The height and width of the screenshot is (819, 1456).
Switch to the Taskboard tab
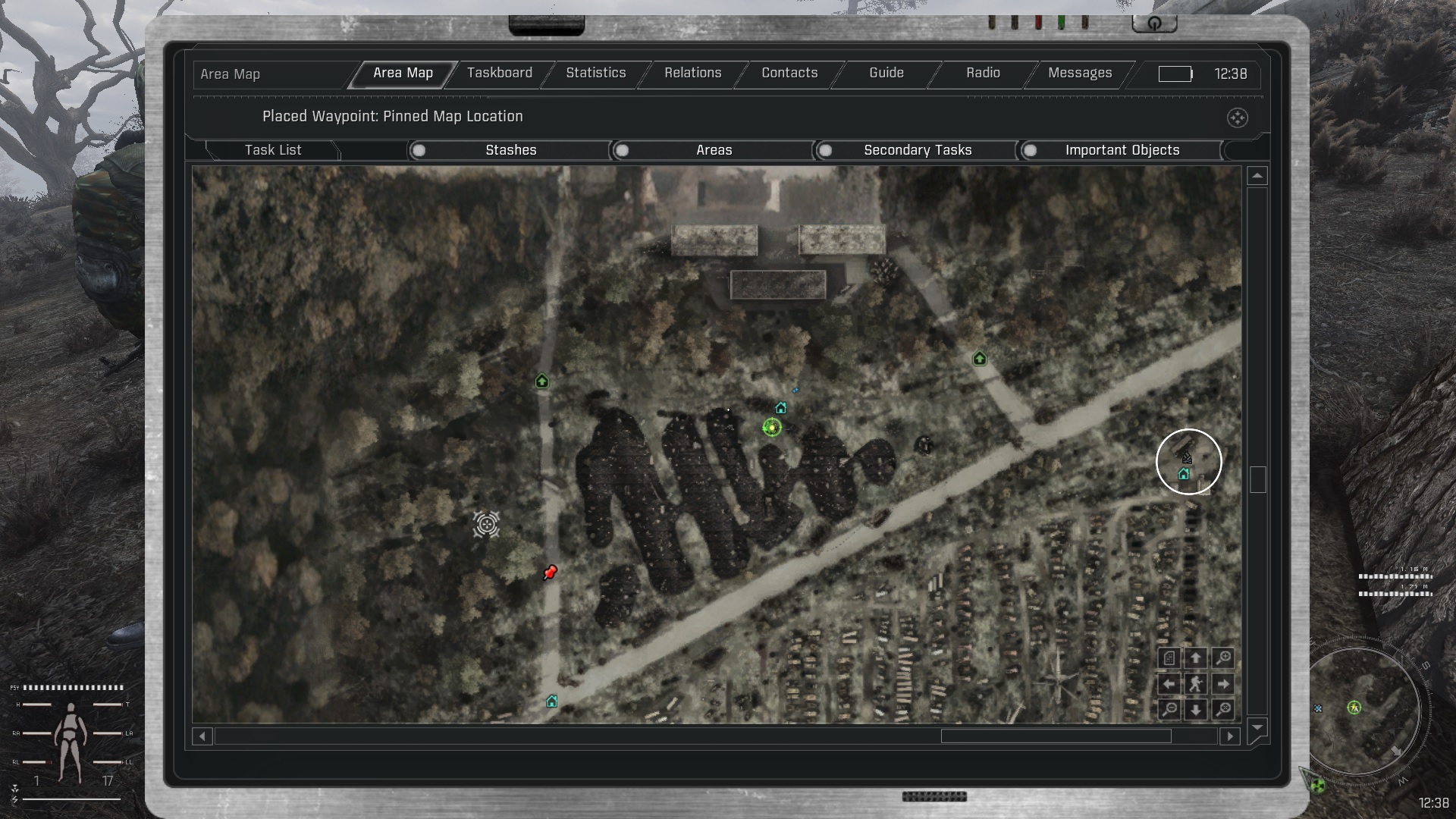(499, 73)
